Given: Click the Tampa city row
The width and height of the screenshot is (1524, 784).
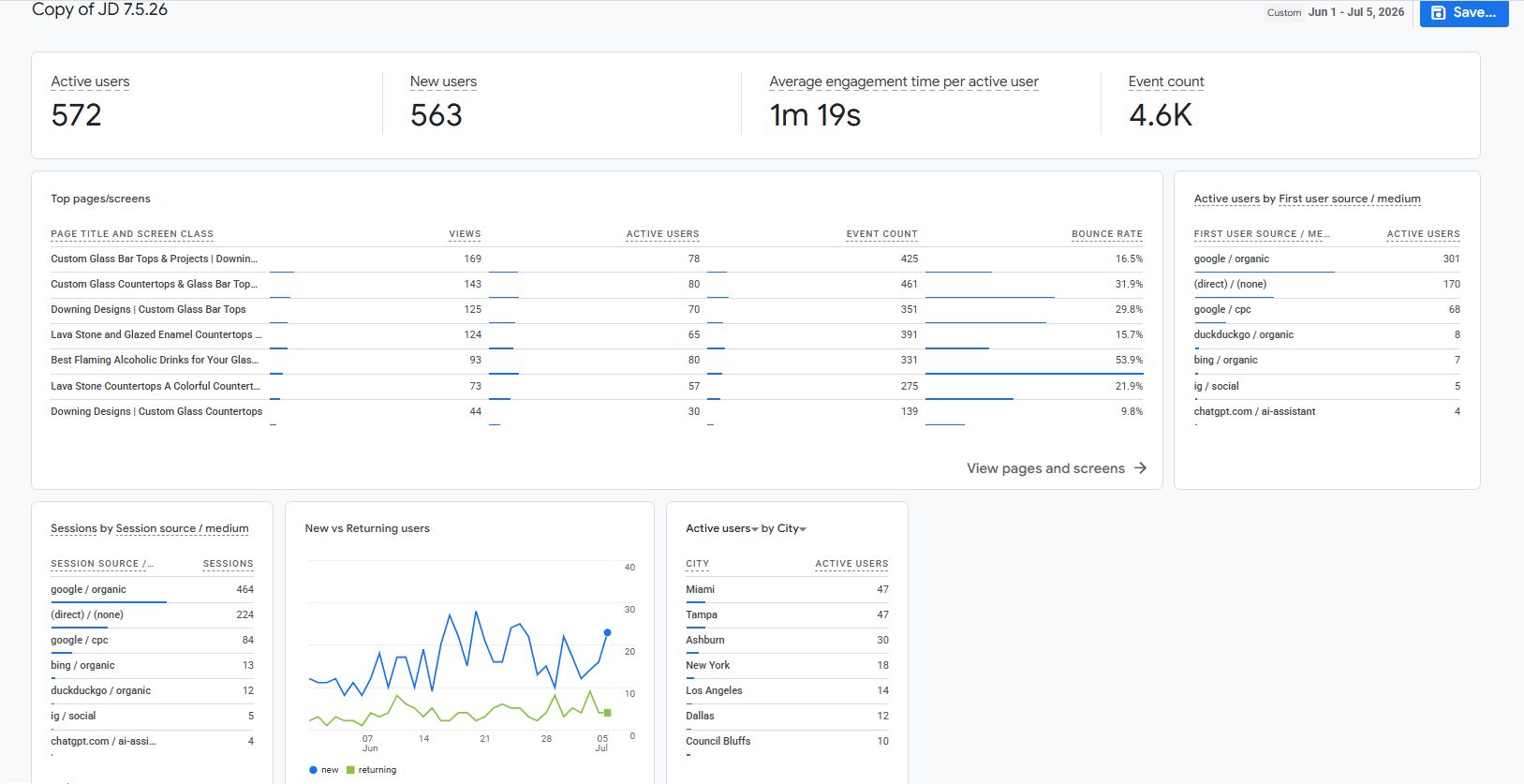Looking at the screenshot, I should pos(787,614).
